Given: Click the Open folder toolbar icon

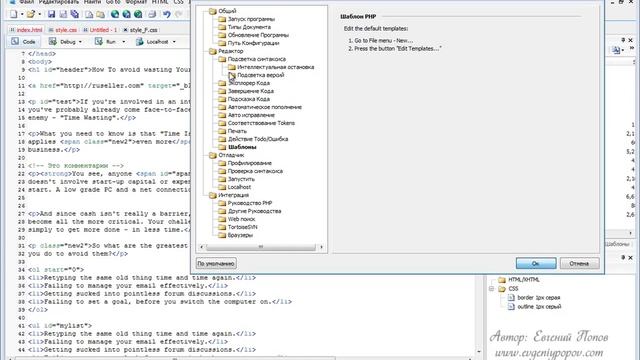Looking at the screenshot, I should [x=31, y=15].
